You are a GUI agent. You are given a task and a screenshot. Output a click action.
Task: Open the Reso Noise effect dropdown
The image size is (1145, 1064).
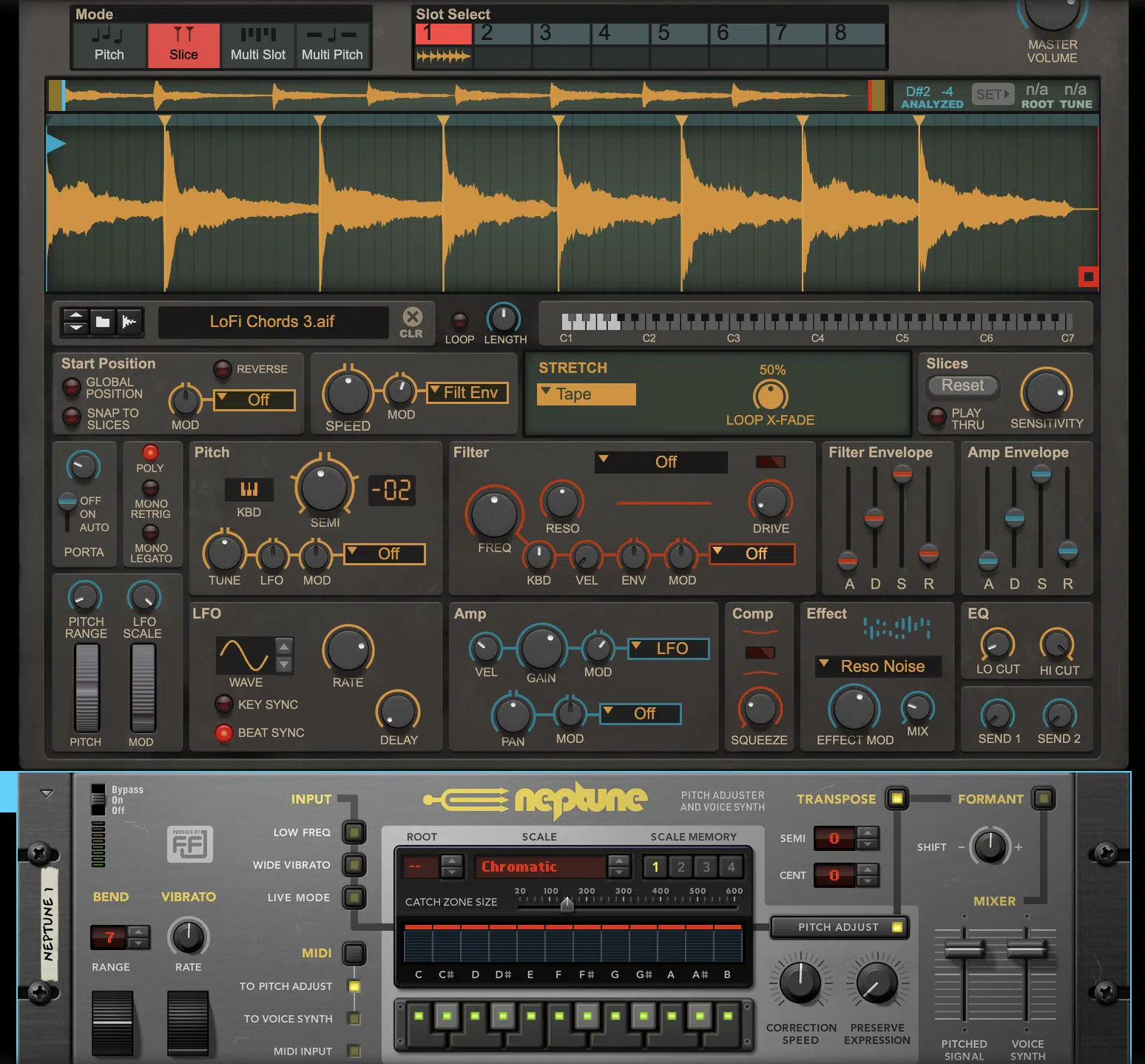[x=879, y=667]
